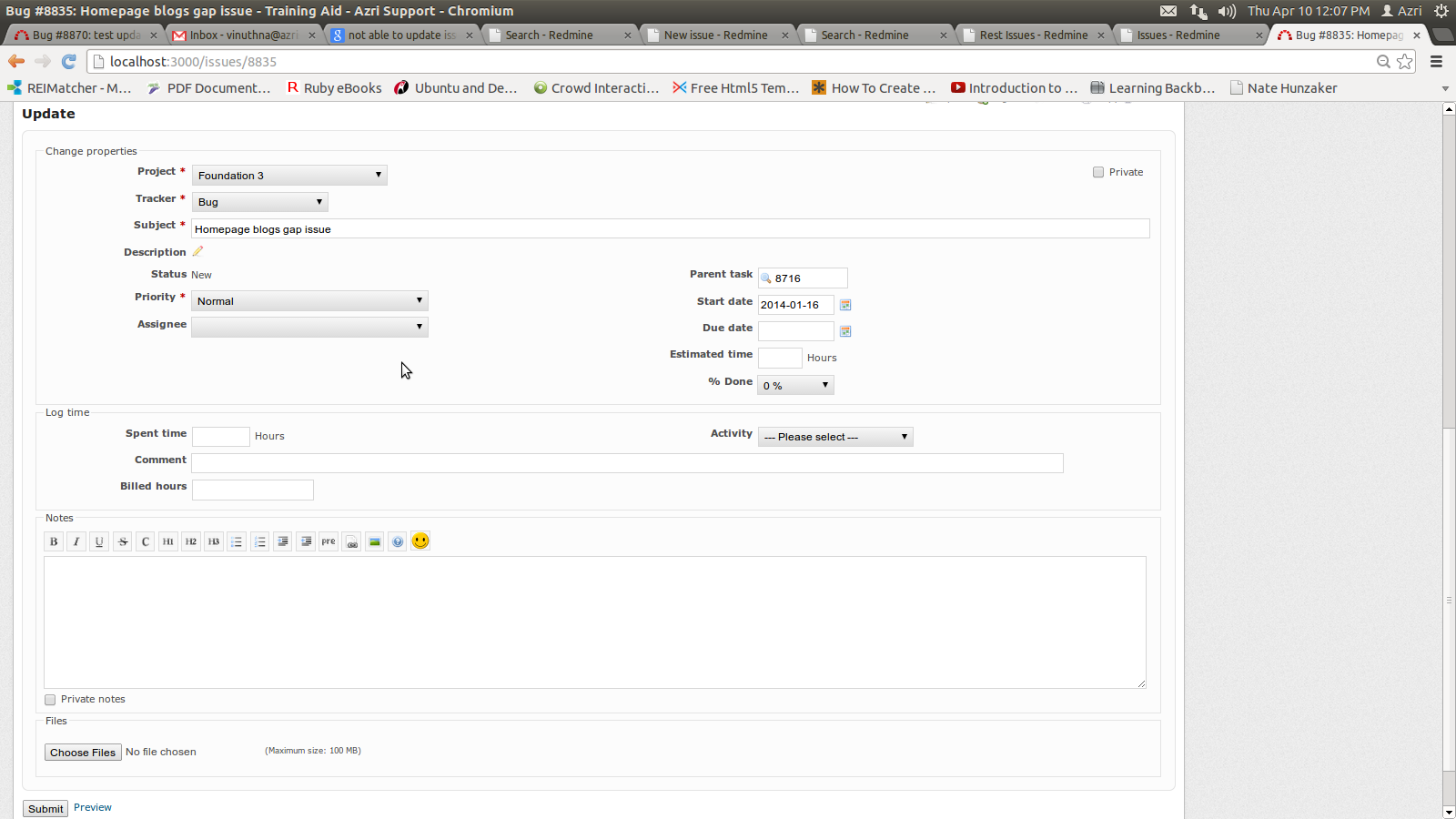Screen dimensions: 1456x819
Task: Open the text formatting help icon
Action: click(398, 541)
